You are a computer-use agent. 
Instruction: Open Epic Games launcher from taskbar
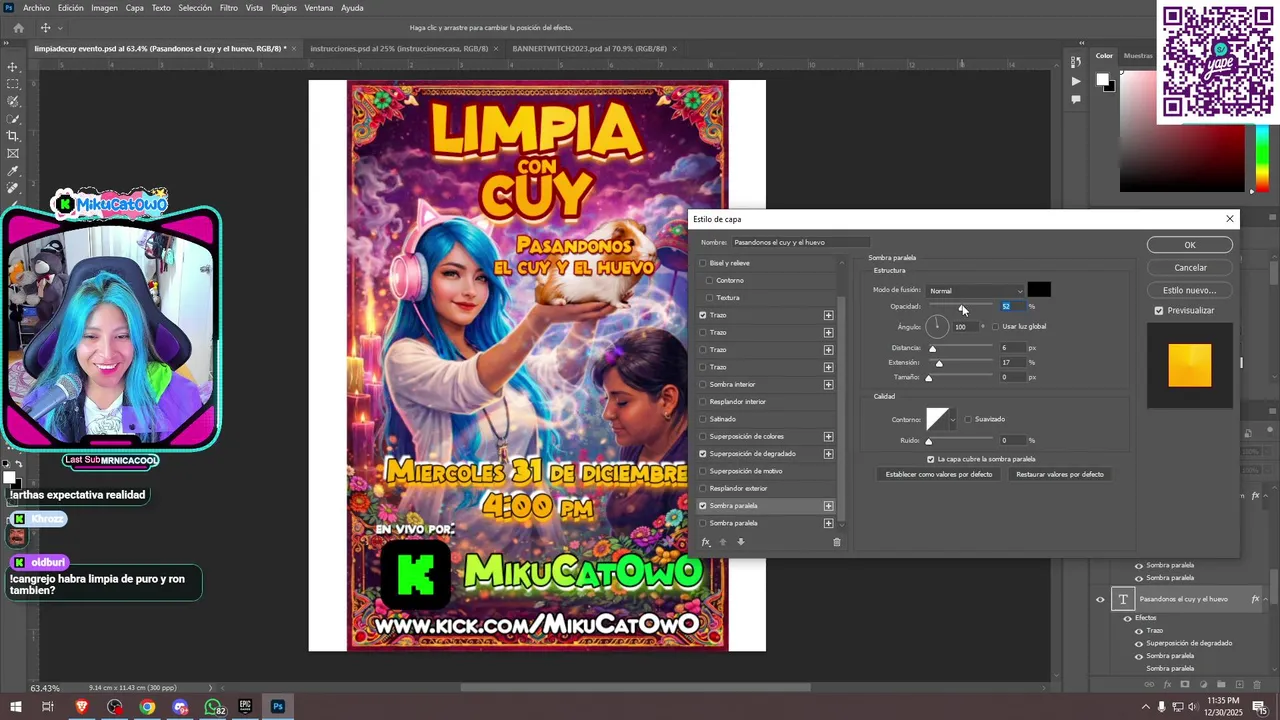pyautogui.click(x=245, y=706)
